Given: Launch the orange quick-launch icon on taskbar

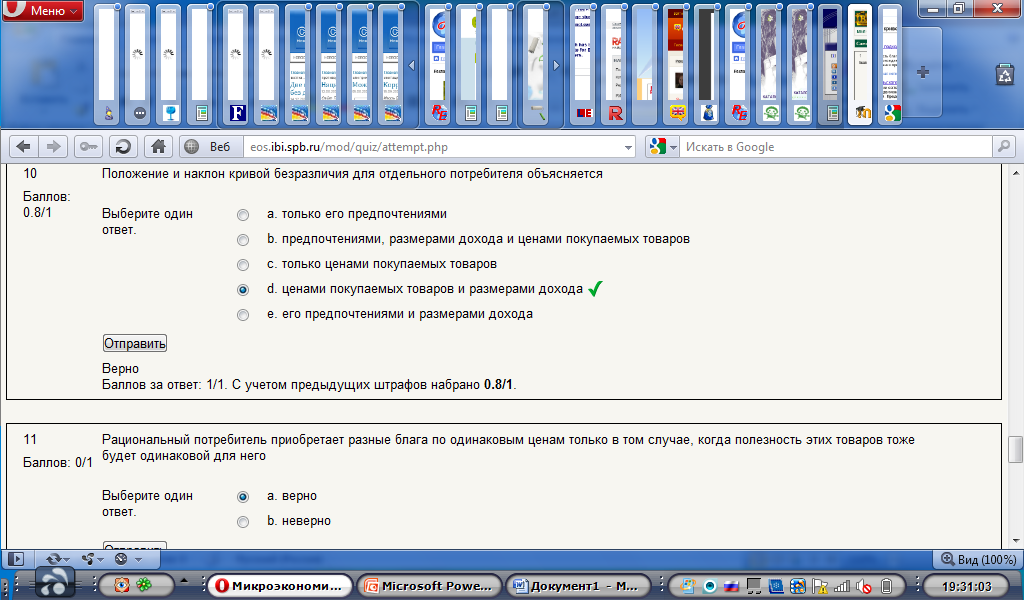Looking at the screenshot, I should 121,585.
